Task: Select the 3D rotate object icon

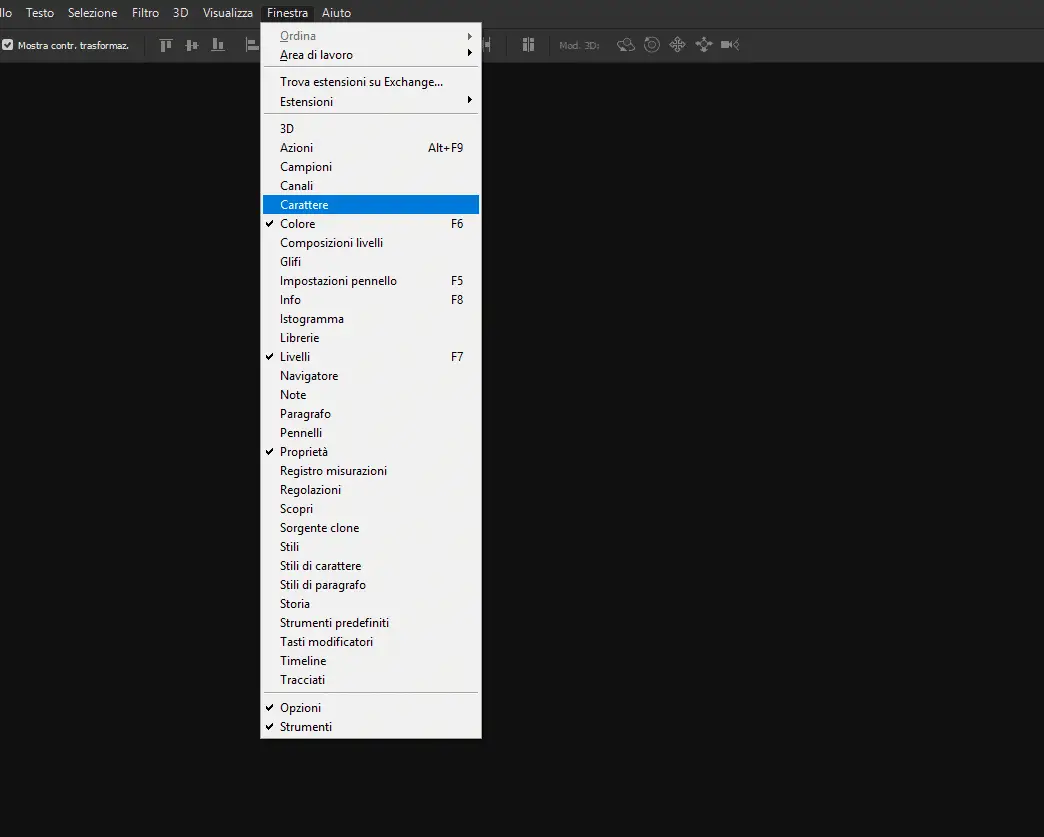Action: tap(625, 45)
